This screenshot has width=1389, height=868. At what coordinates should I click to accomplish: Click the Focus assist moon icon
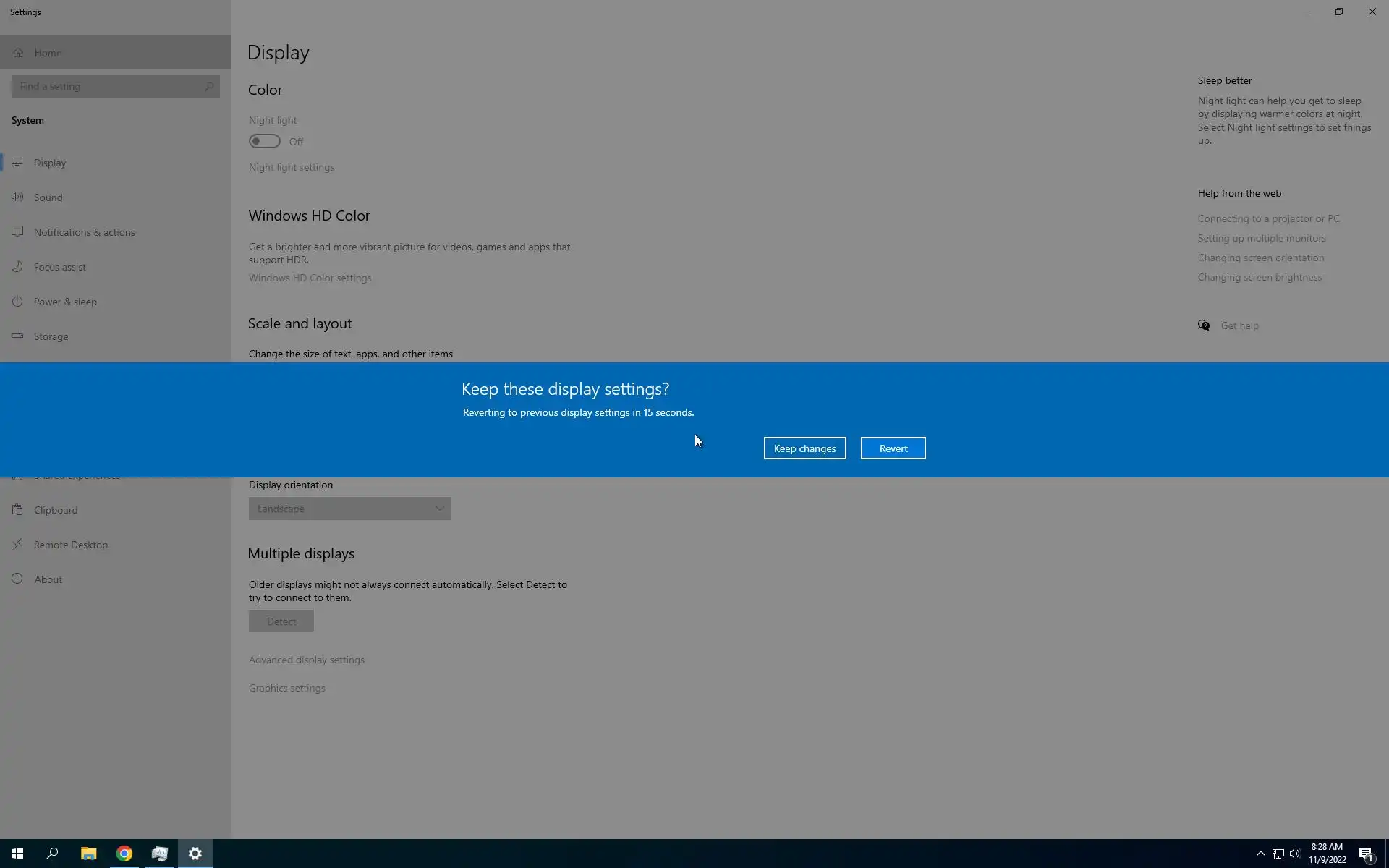17,266
